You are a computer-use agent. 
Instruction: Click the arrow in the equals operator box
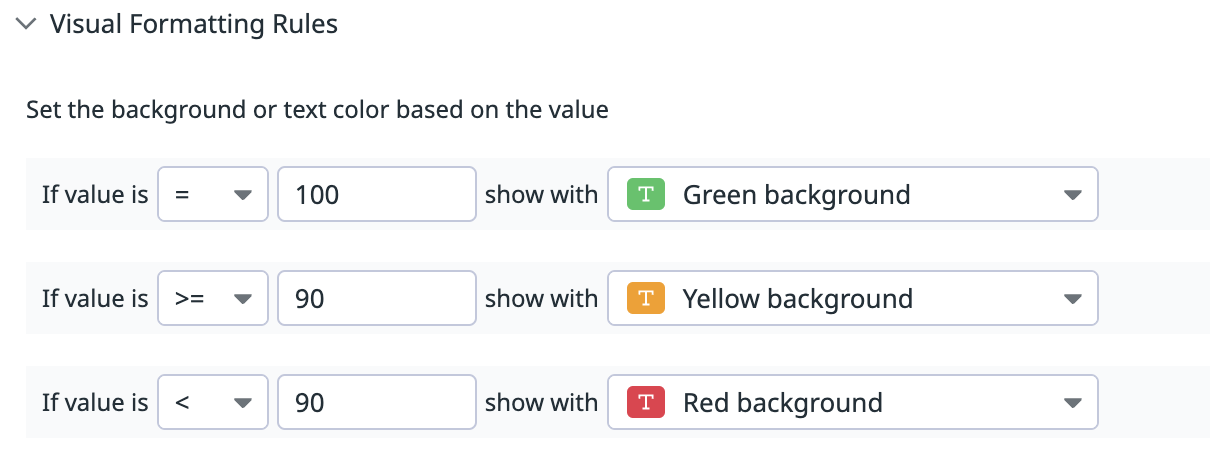pyautogui.click(x=242, y=195)
